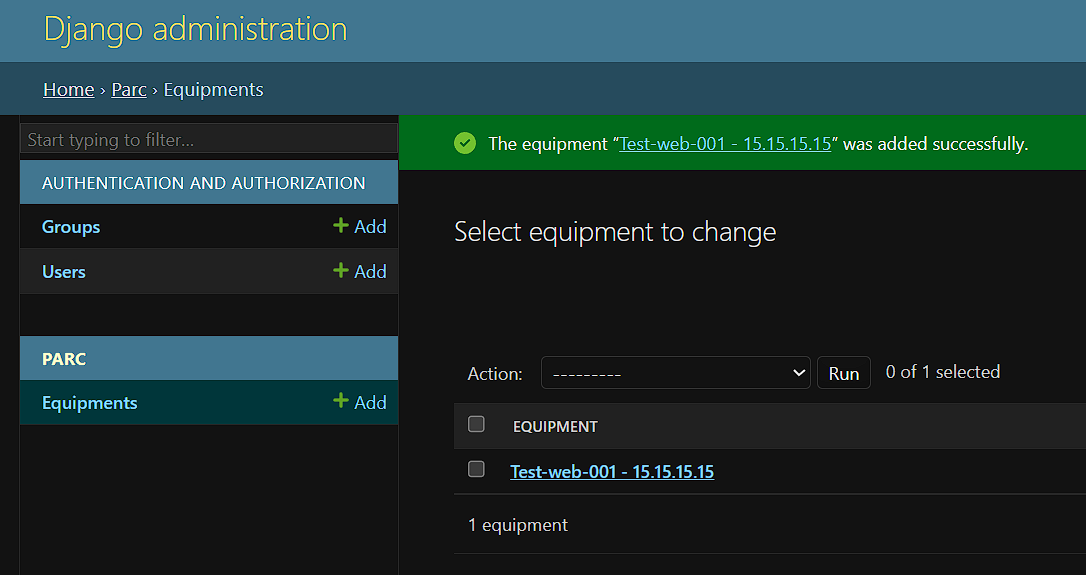Go to Parc in the breadcrumb
The image size is (1086, 575).
pos(129,89)
